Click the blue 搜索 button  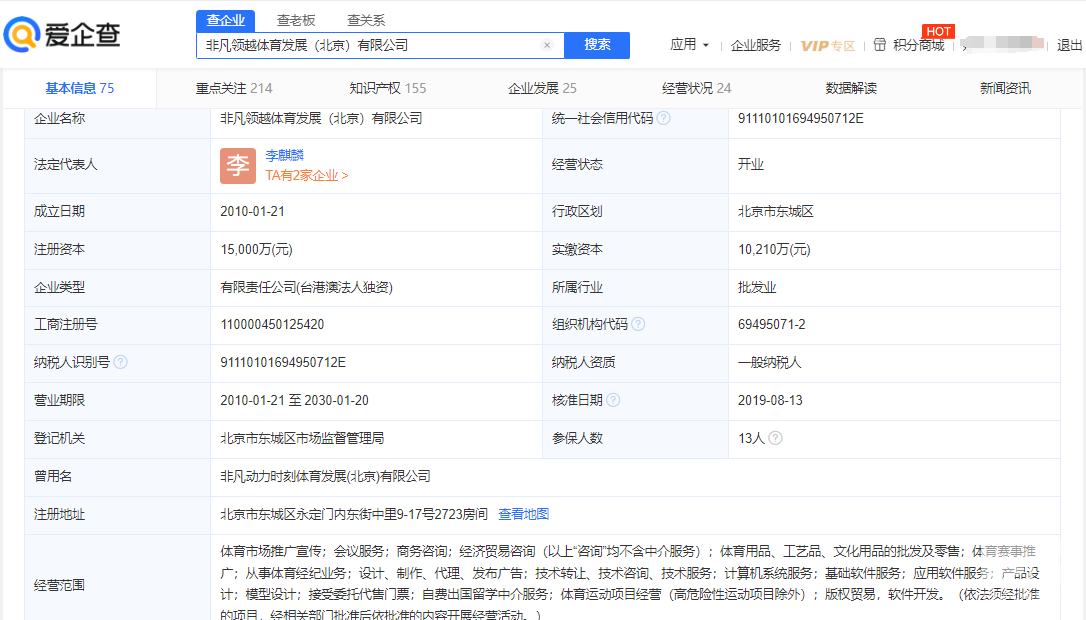[x=597, y=45]
